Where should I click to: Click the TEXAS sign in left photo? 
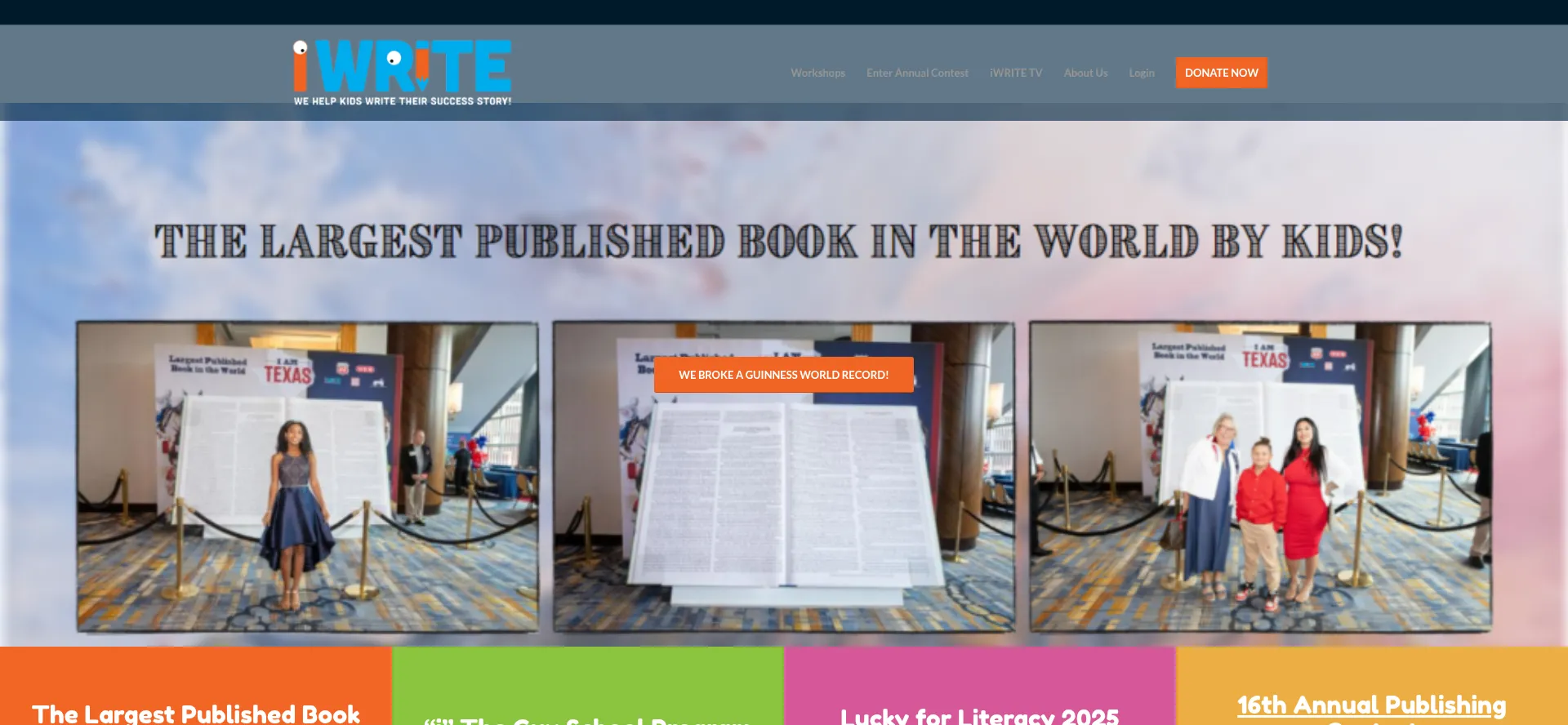coord(287,373)
